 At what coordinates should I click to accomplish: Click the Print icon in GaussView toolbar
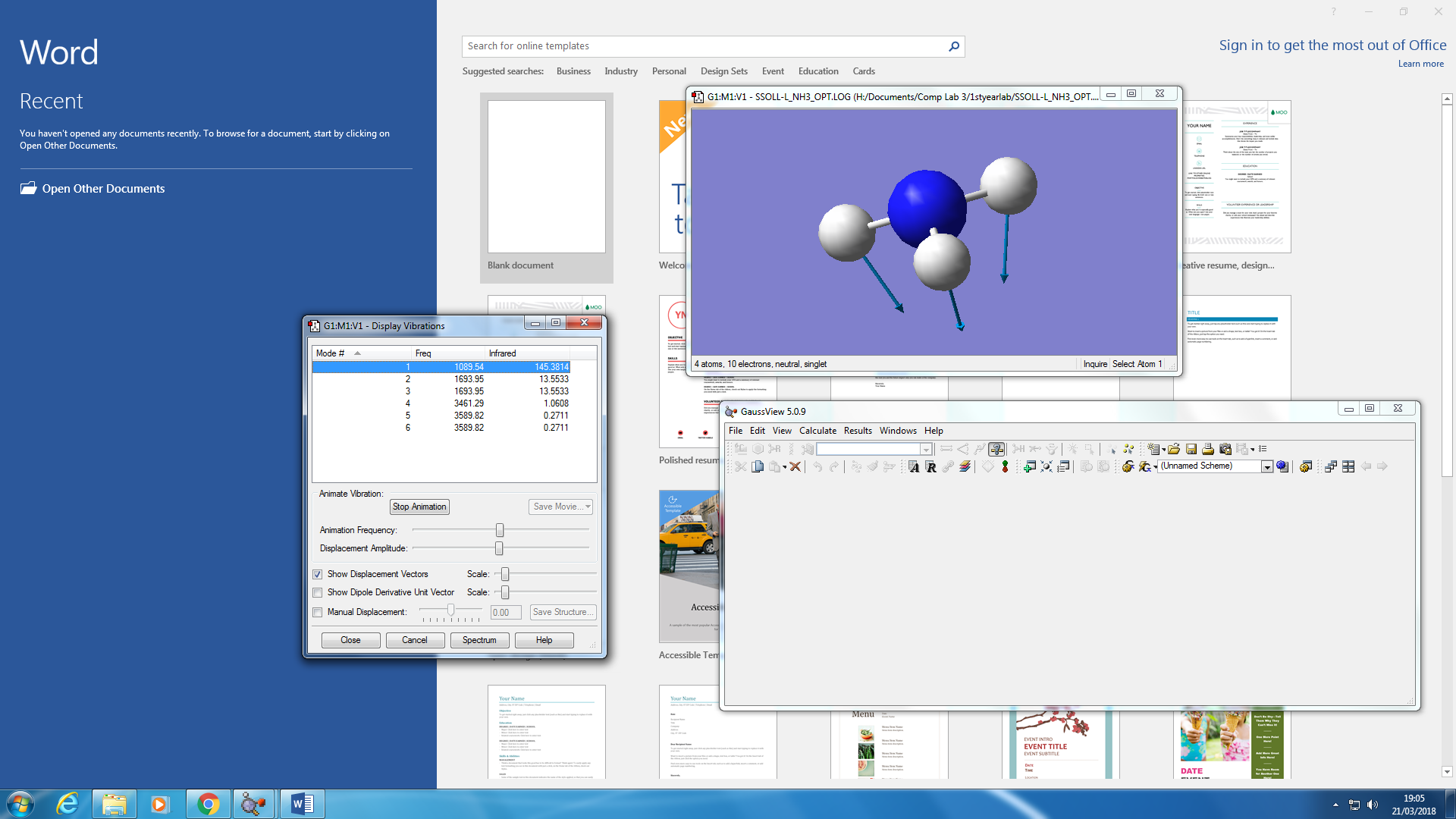tap(1208, 449)
